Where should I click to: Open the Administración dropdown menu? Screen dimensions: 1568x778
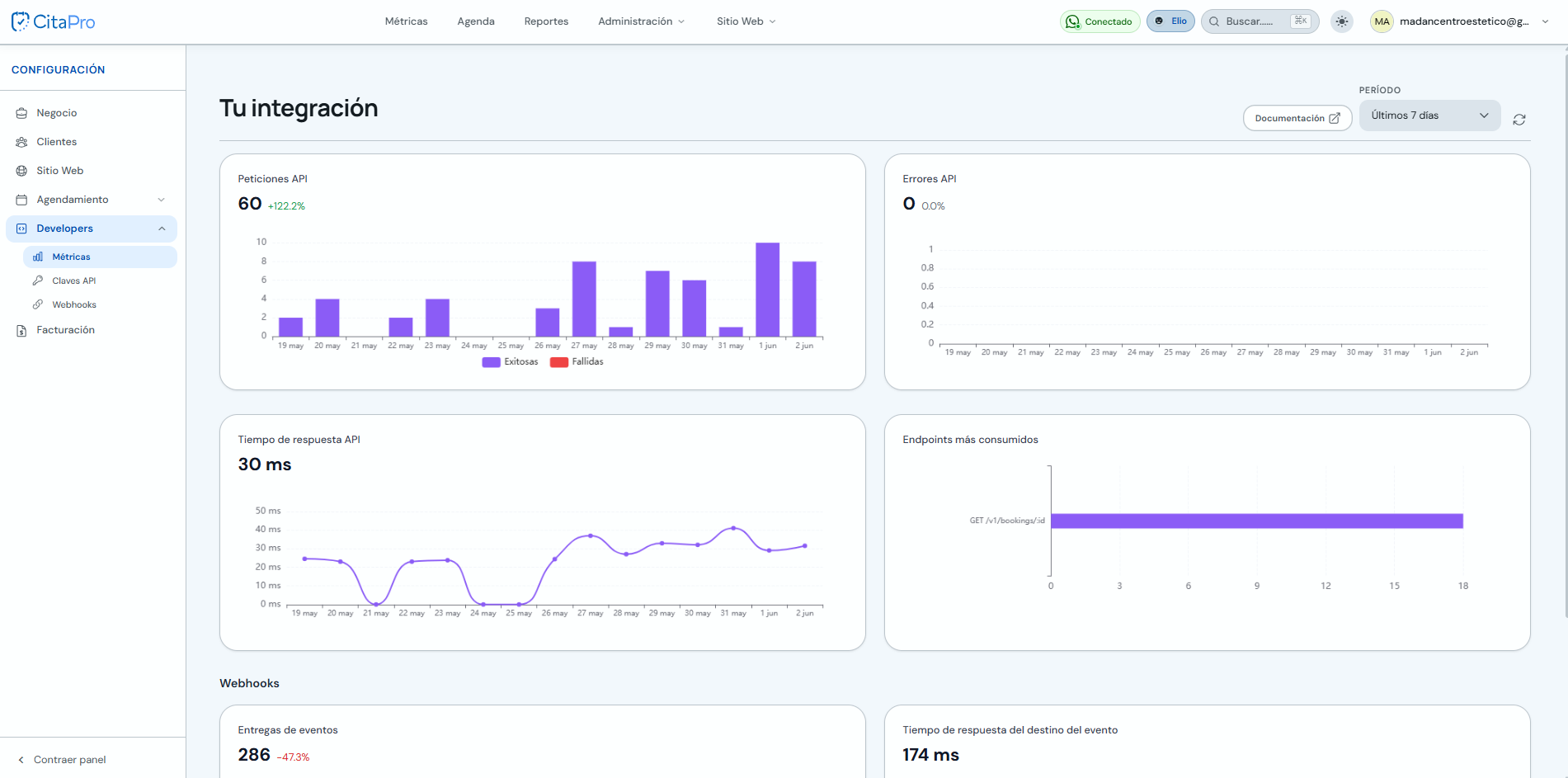click(642, 21)
